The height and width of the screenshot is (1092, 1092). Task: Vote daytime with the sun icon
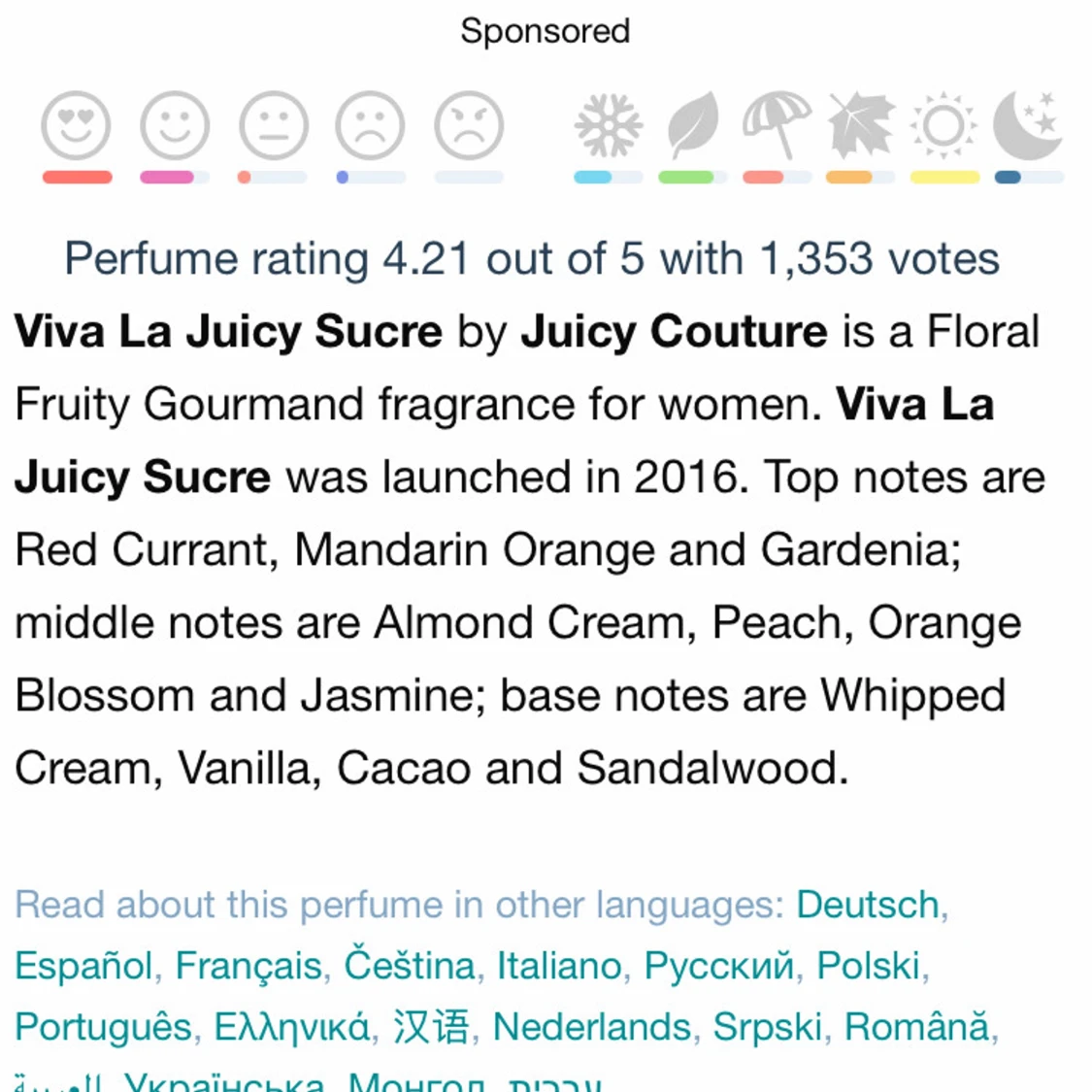(943, 126)
